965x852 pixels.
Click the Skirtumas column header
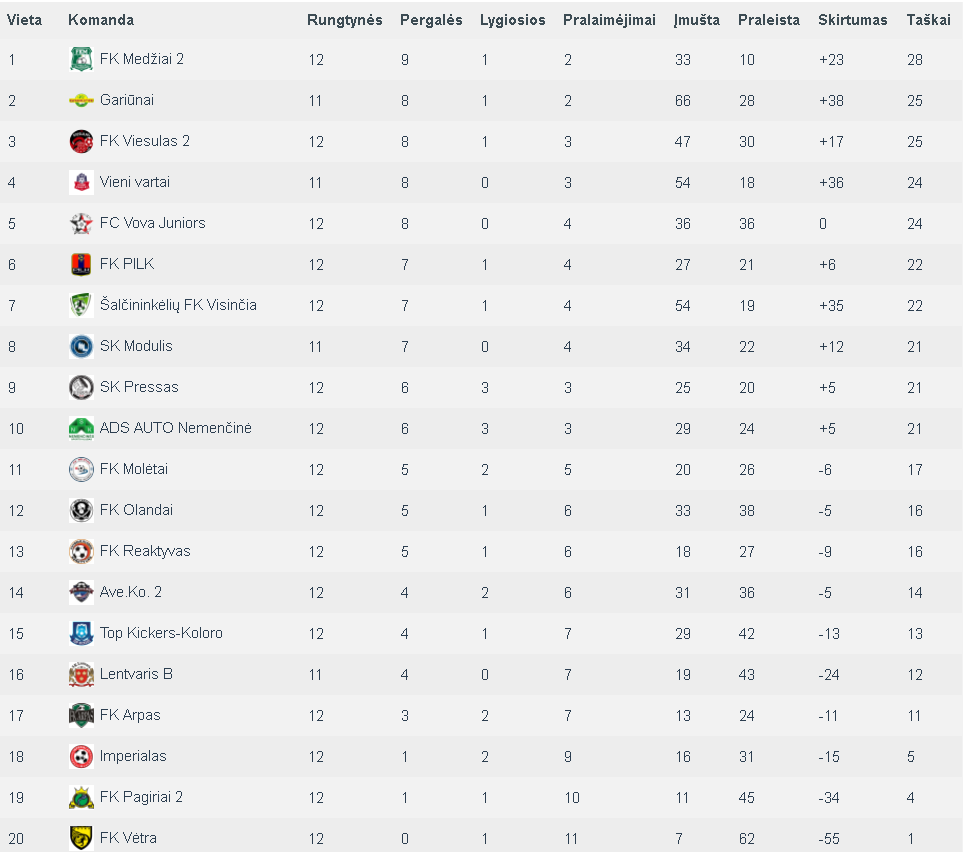coord(852,20)
